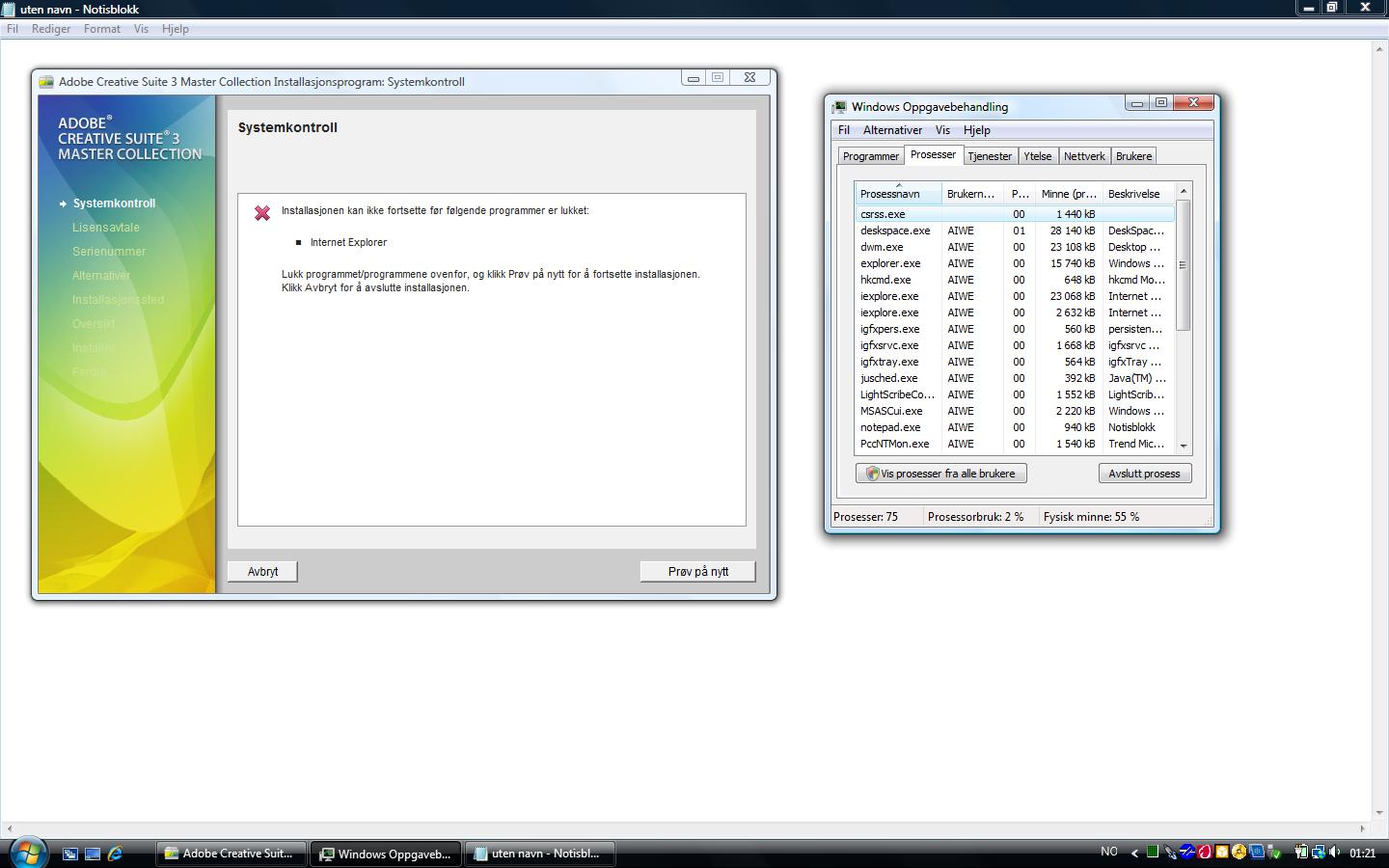
Task: Select the csrss.exe process row
Action: coord(1015,214)
